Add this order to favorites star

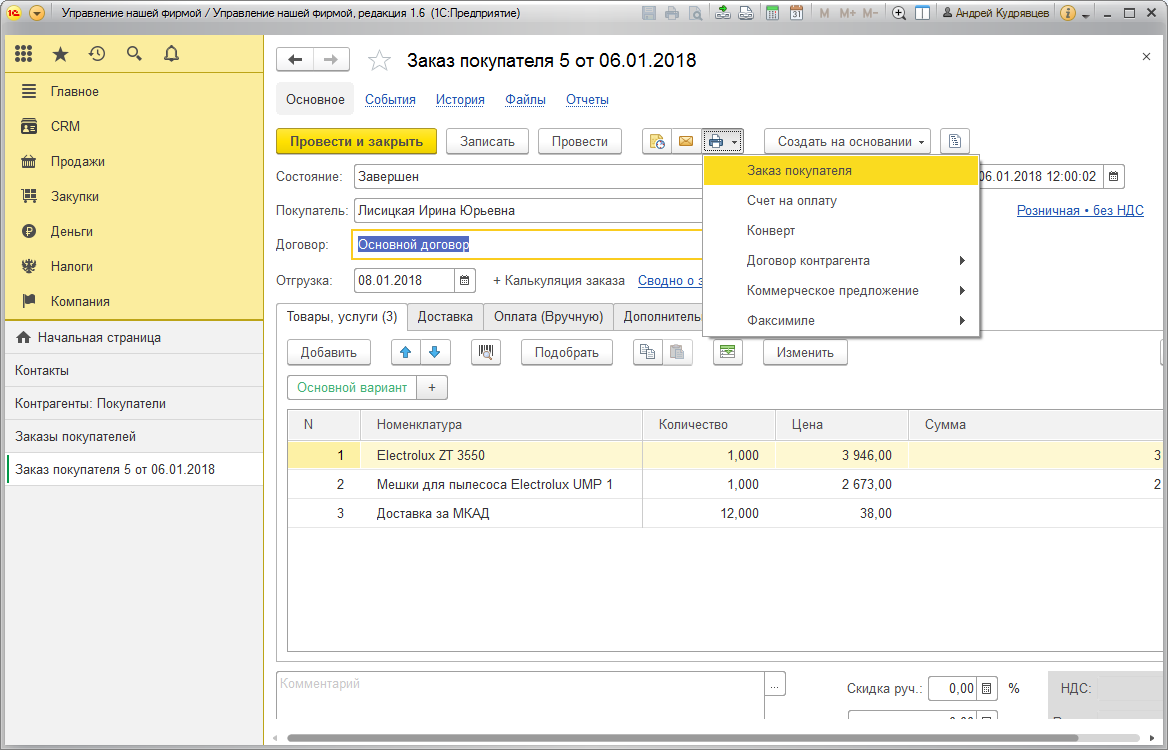click(379, 60)
